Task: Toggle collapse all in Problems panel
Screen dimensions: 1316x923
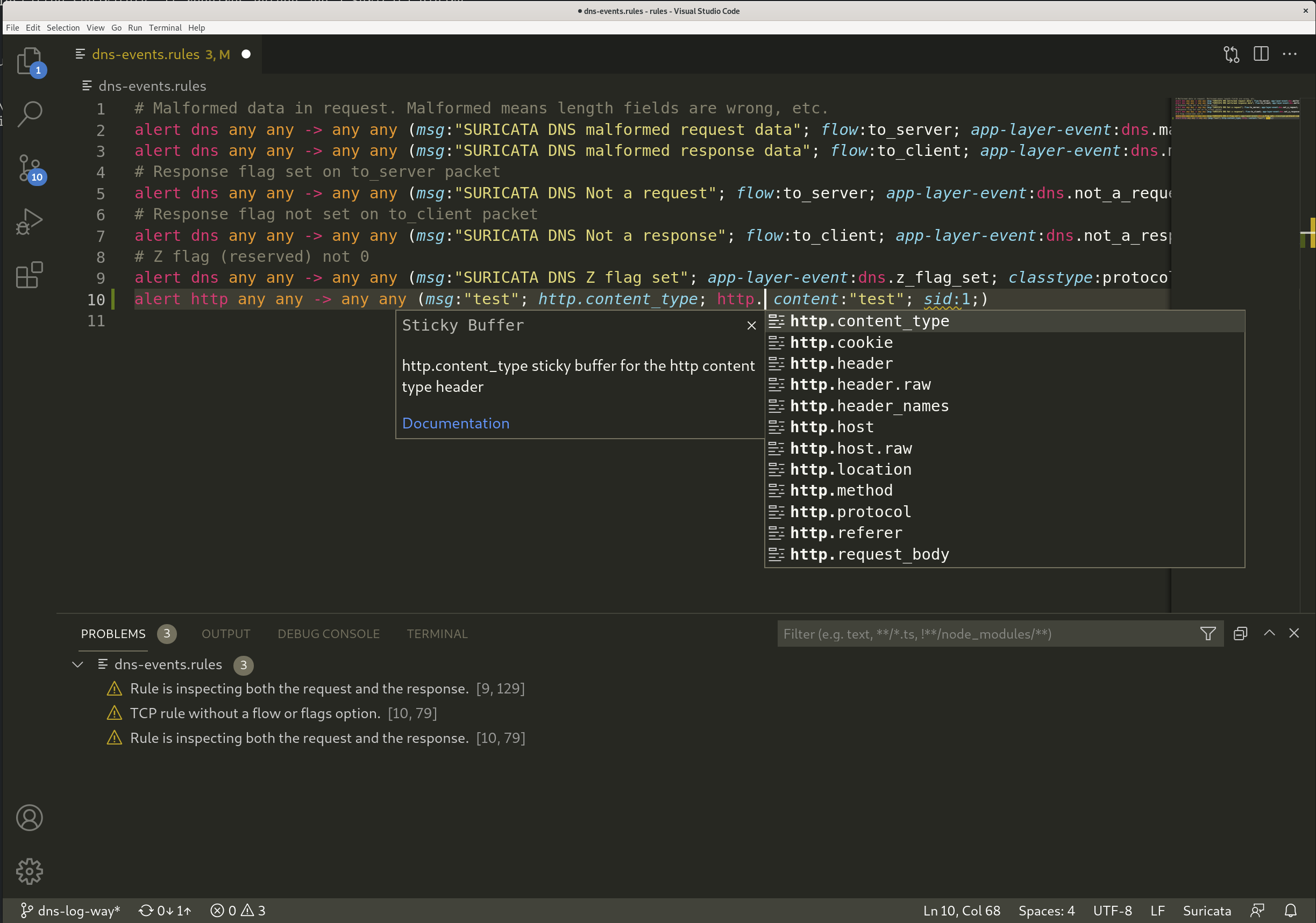Action: (1240, 634)
